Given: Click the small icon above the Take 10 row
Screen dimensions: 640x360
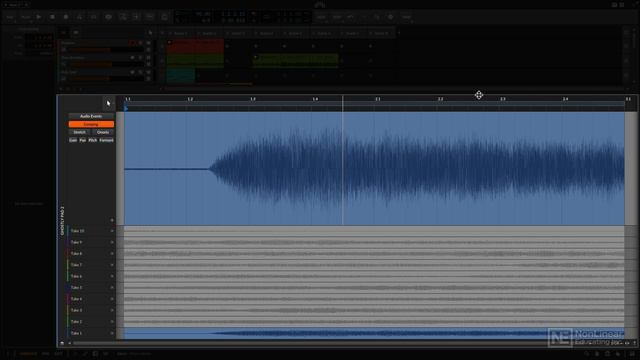Looking at the screenshot, I should coord(112,220).
